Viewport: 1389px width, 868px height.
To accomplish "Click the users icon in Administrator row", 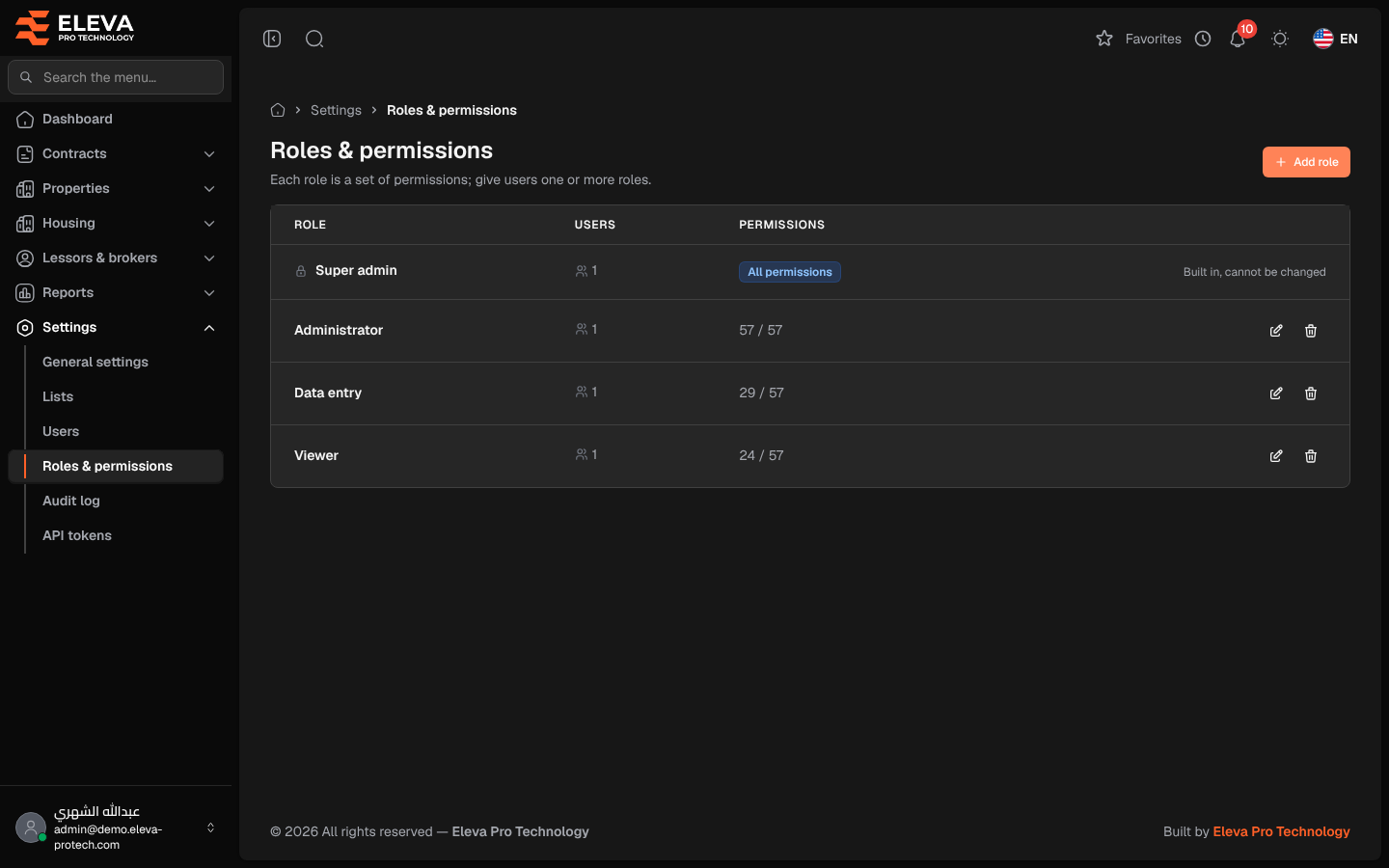I will [582, 330].
